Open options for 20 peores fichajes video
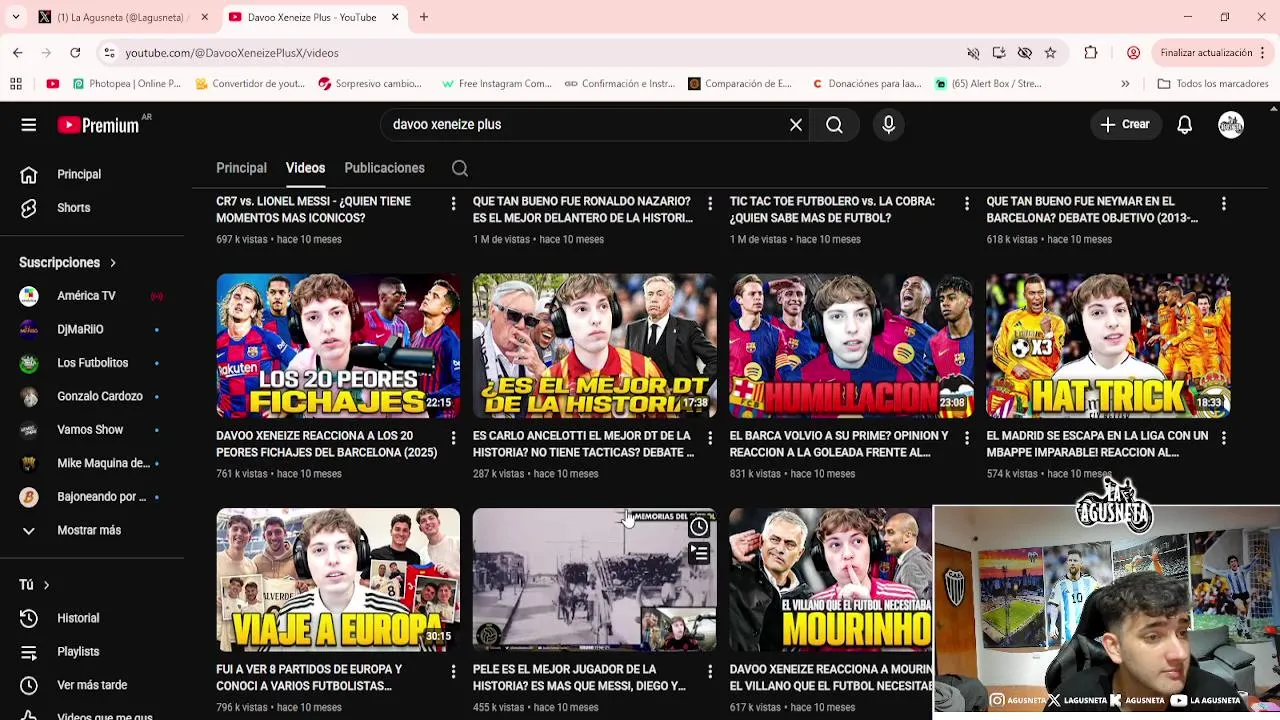 (453, 438)
